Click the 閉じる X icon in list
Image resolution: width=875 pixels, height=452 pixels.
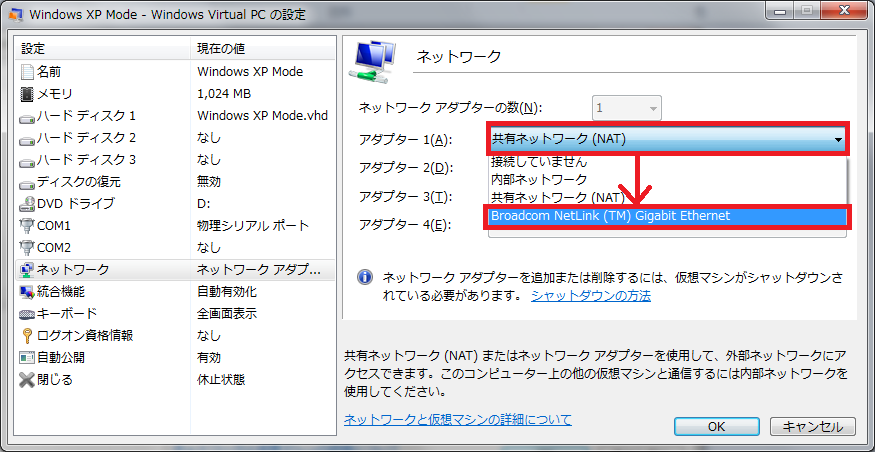point(27,380)
